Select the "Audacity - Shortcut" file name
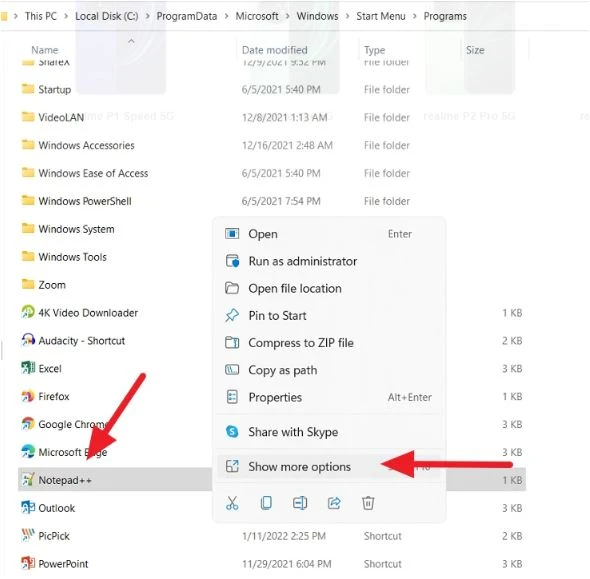Viewport: 590px width, 579px height. [x=82, y=341]
